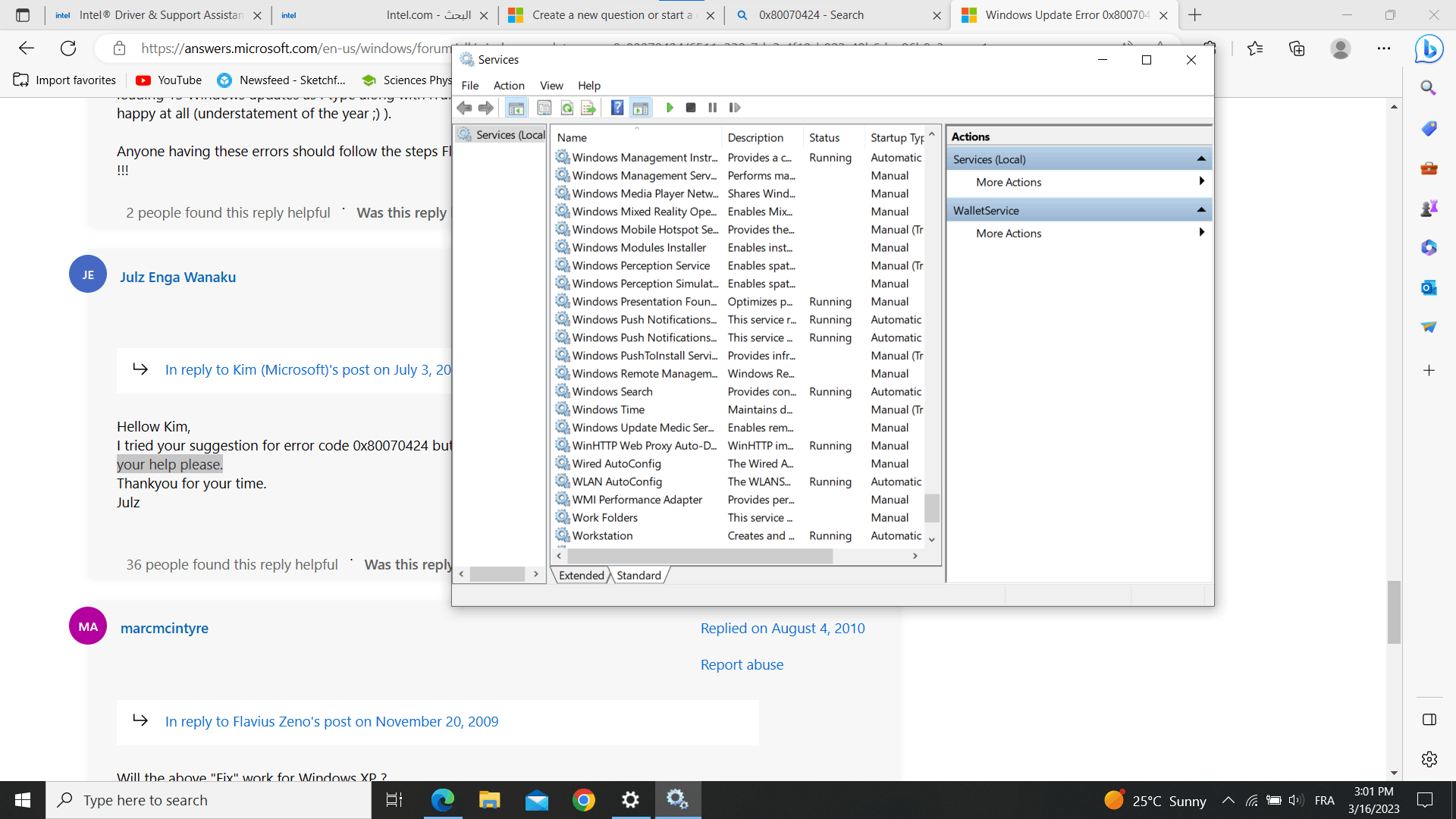
Task: Collapse the WalletService actions section
Action: tap(1201, 209)
